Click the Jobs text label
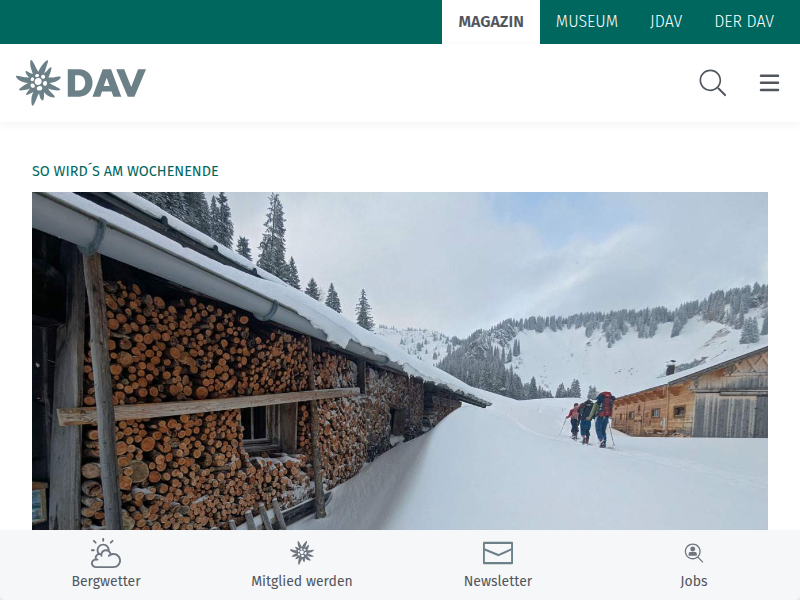Screen dimensions: 800x600 [693, 581]
